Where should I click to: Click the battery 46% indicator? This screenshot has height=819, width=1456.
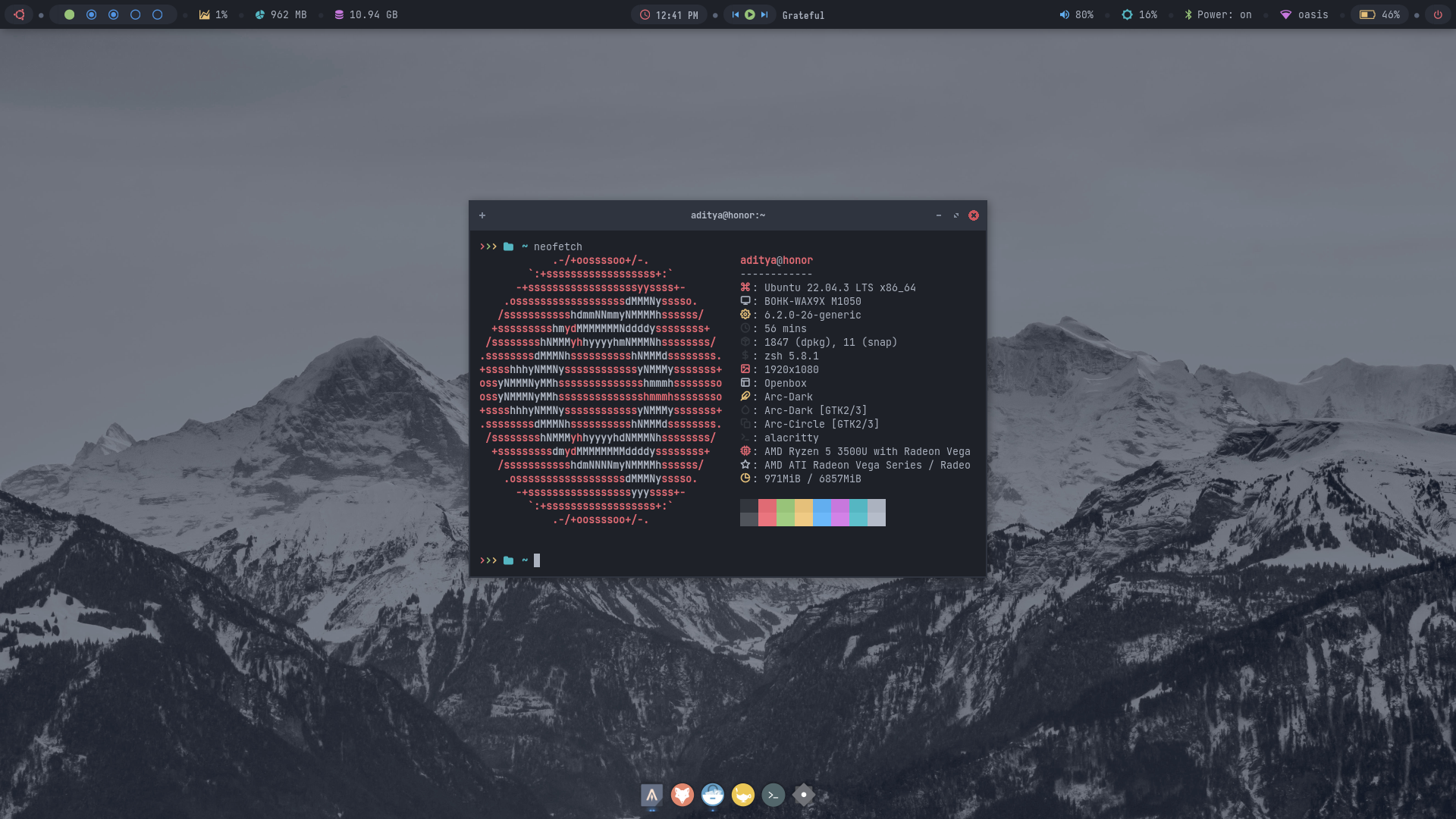(1380, 14)
